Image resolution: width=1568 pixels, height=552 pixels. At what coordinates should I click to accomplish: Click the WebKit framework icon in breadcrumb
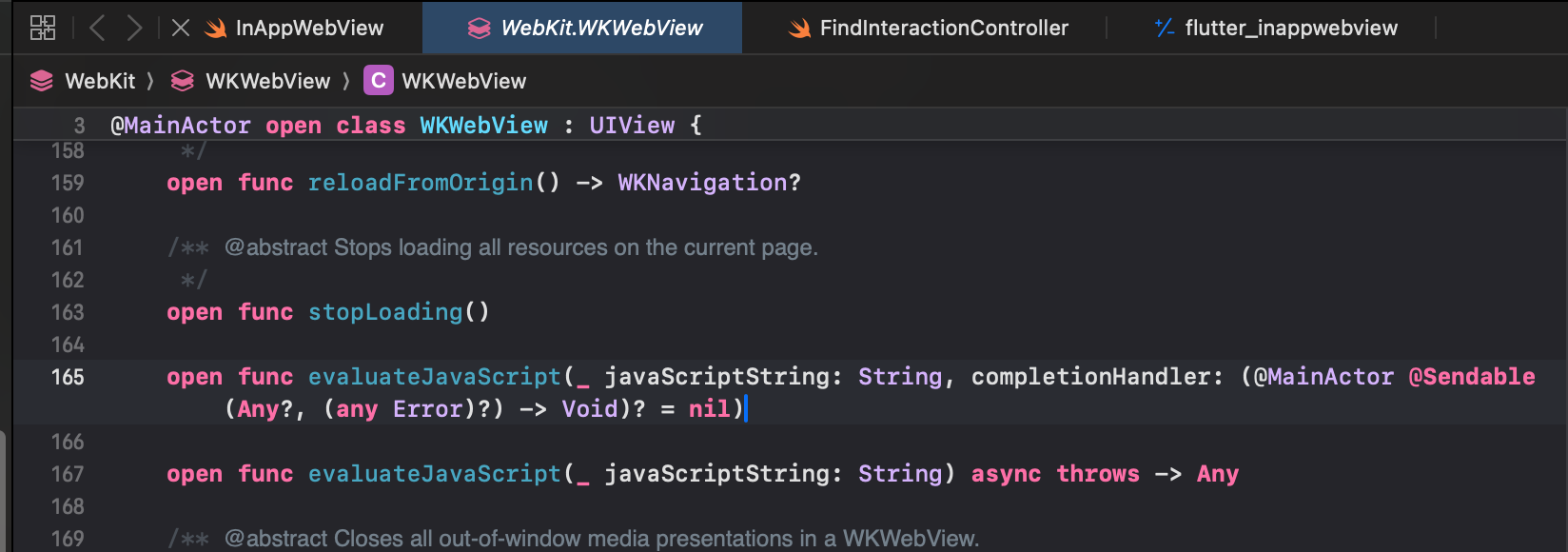pos(42,81)
